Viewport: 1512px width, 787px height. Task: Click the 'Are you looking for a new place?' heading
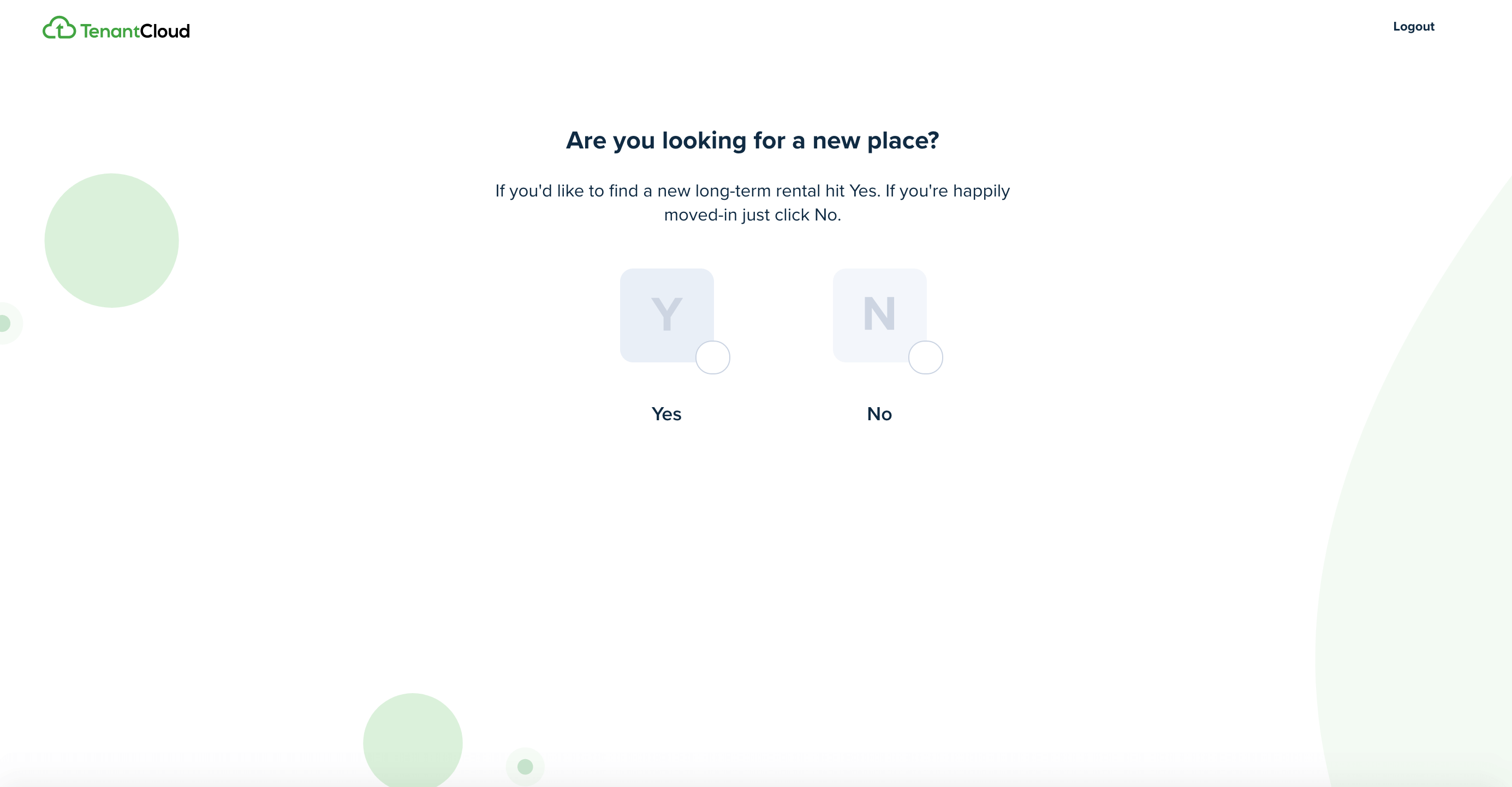(753, 141)
